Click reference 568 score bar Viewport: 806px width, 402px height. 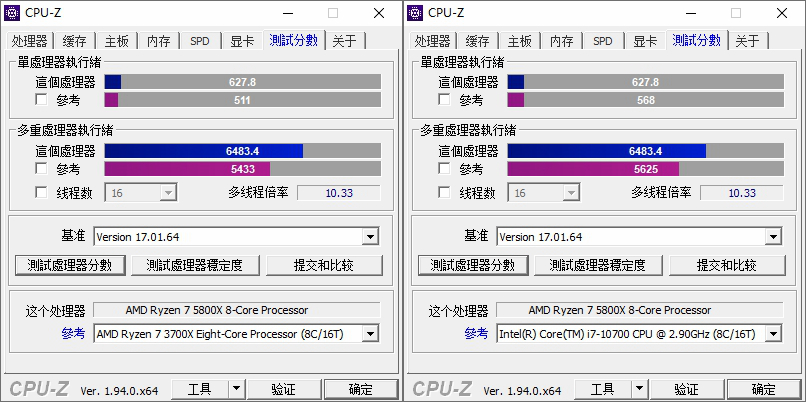(646, 100)
